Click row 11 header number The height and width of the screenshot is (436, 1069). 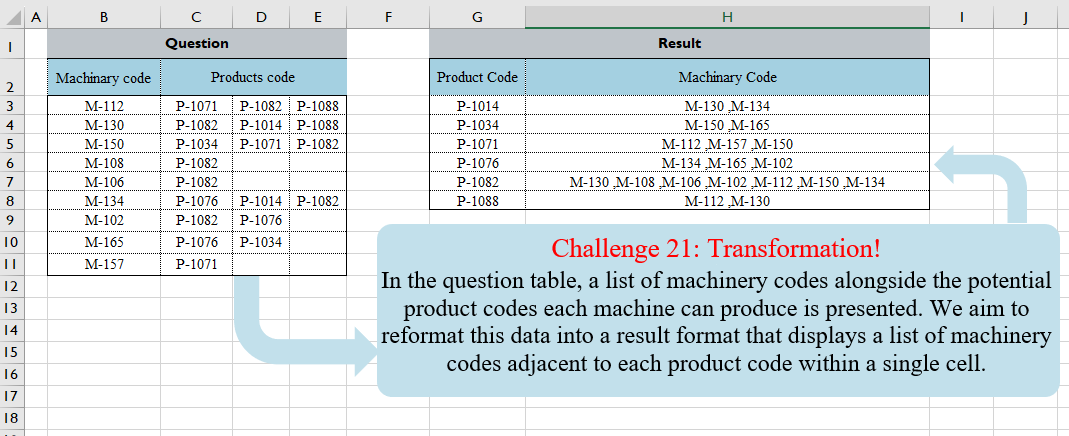click(x=11, y=264)
